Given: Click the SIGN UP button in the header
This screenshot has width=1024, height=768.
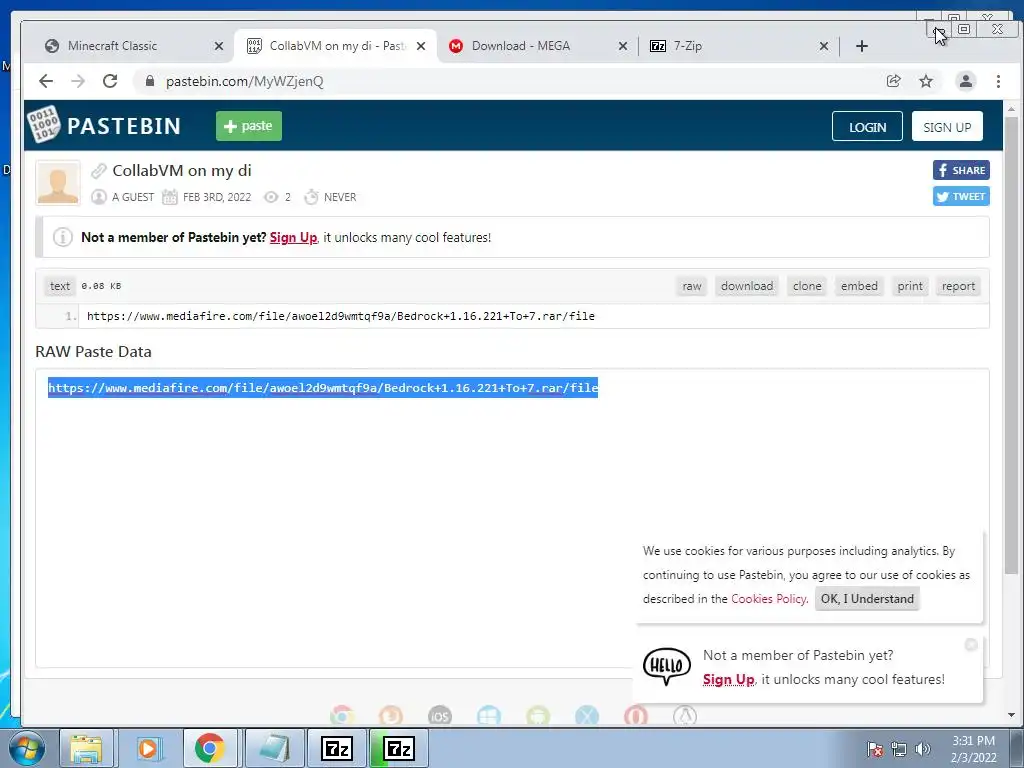Looking at the screenshot, I should point(947,127).
